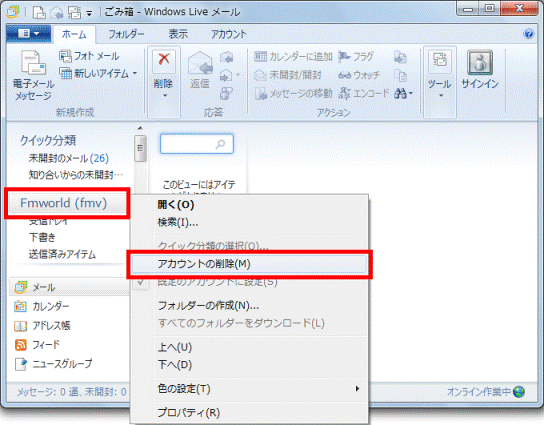Choose Properties (プロパティ) in context menu
The width and height of the screenshot is (544, 425).
pyautogui.click(x=249, y=413)
